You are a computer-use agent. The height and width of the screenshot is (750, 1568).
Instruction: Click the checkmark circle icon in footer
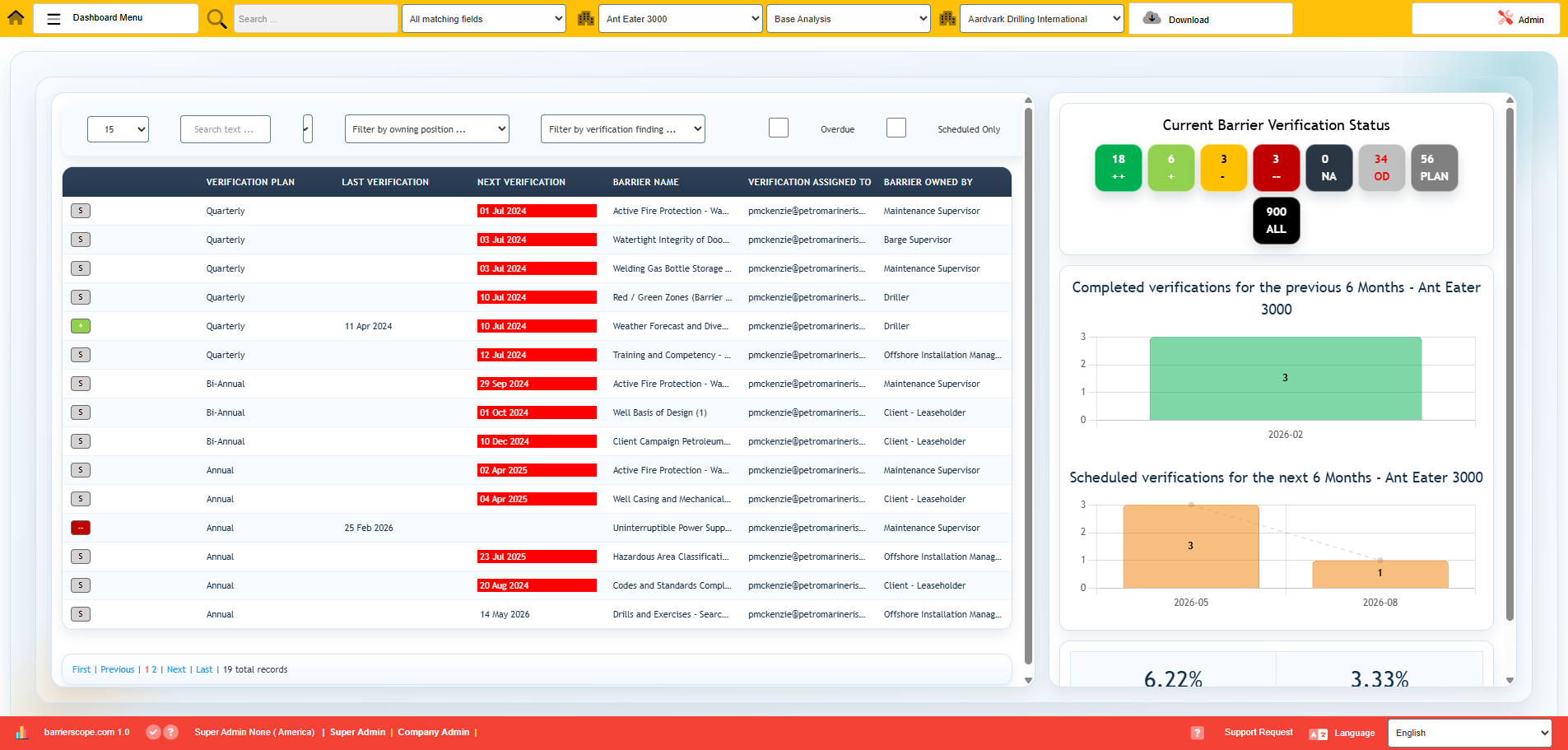153,732
